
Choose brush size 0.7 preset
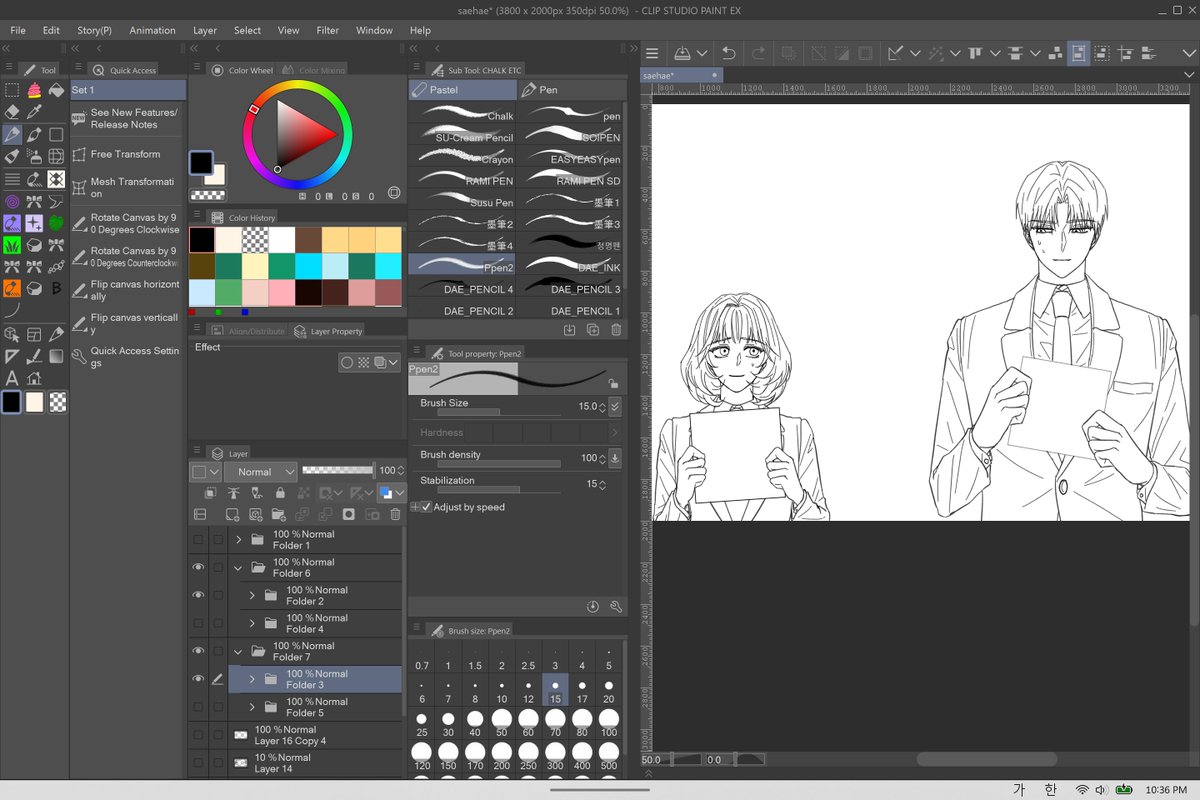coord(421,659)
